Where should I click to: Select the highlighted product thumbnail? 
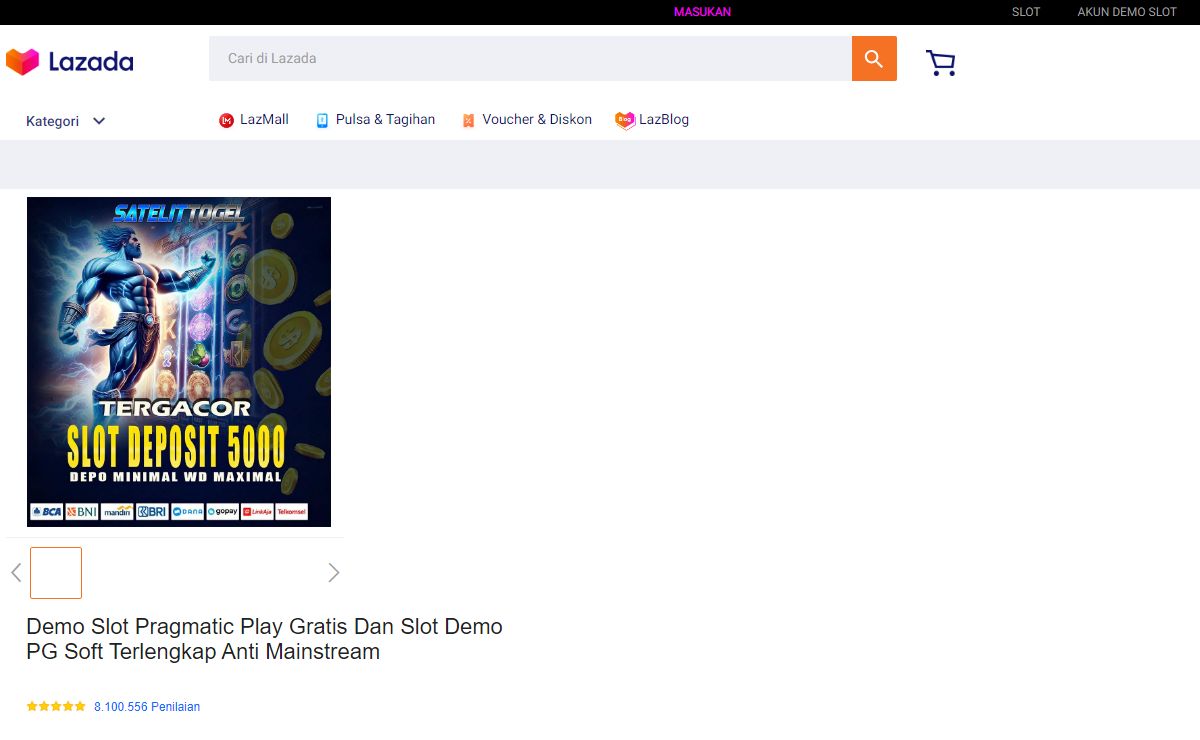[x=56, y=573]
